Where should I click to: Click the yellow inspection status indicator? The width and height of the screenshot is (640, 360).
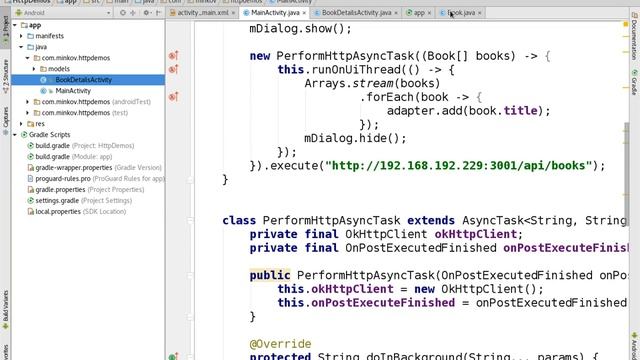(x=626, y=24)
